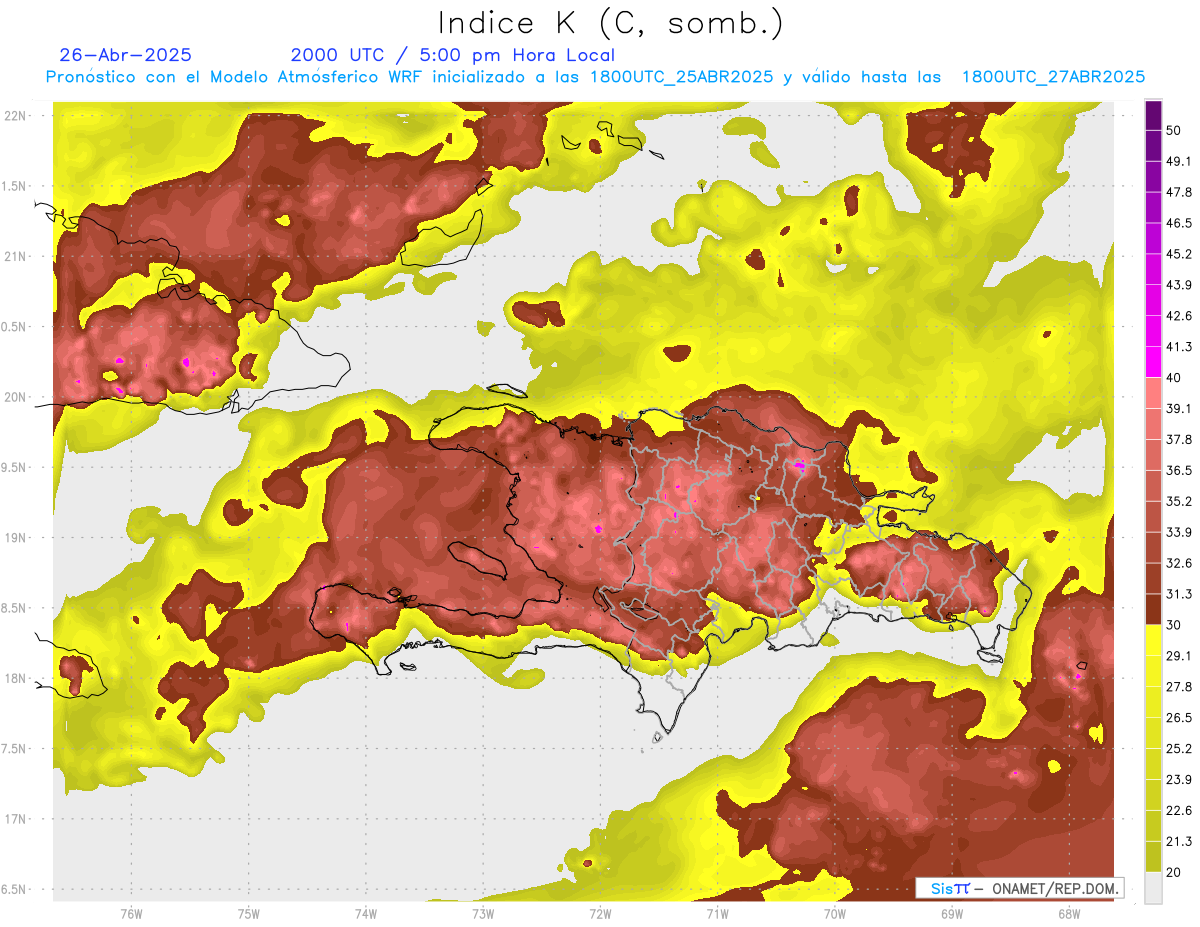The height and width of the screenshot is (927, 1200).
Task: Click the color scale value "33.9"
Action: [x=1179, y=532]
